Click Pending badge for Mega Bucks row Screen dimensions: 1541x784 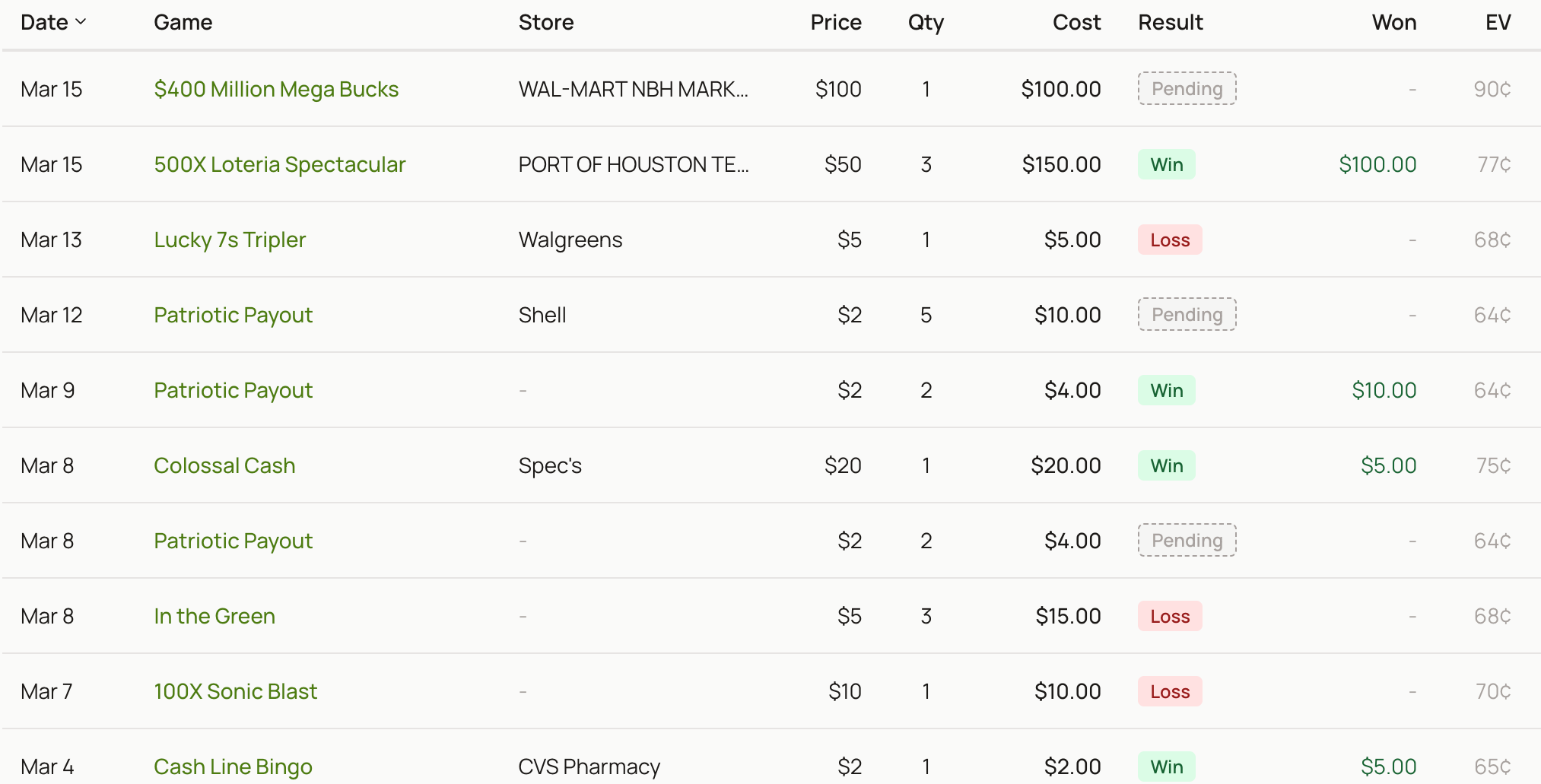(x=1187, y=89)
